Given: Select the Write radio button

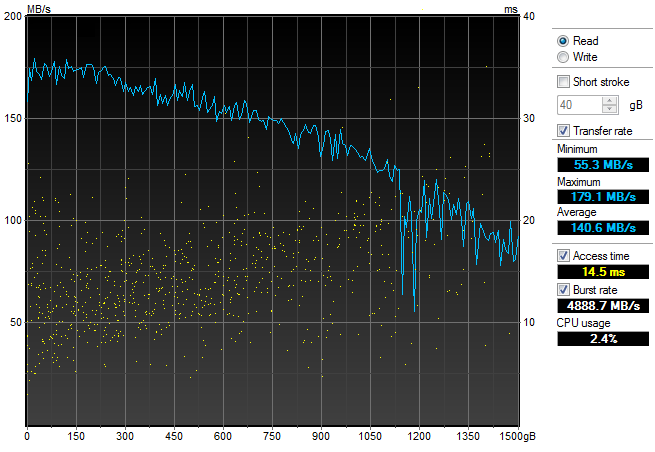Looking at the screenshot, I should (x=563, y=57).
